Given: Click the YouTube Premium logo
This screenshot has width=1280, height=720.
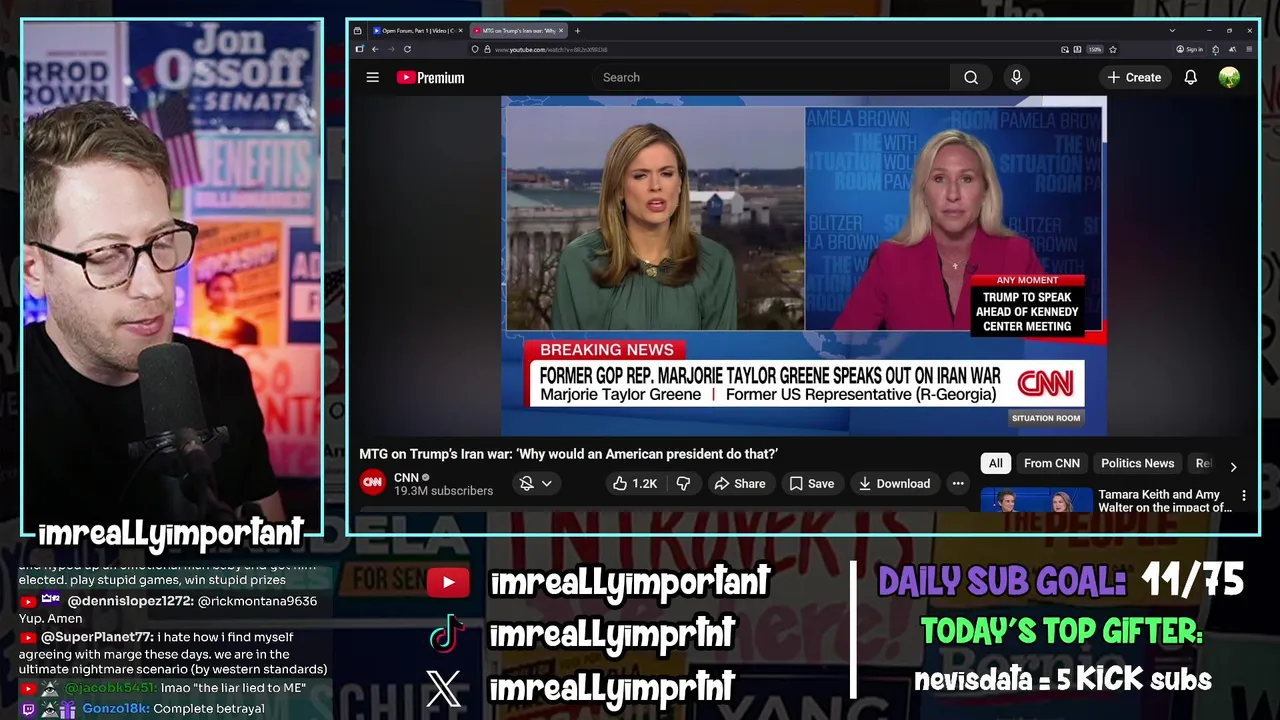Looking at the screenshot, I should tap(430, 77).
